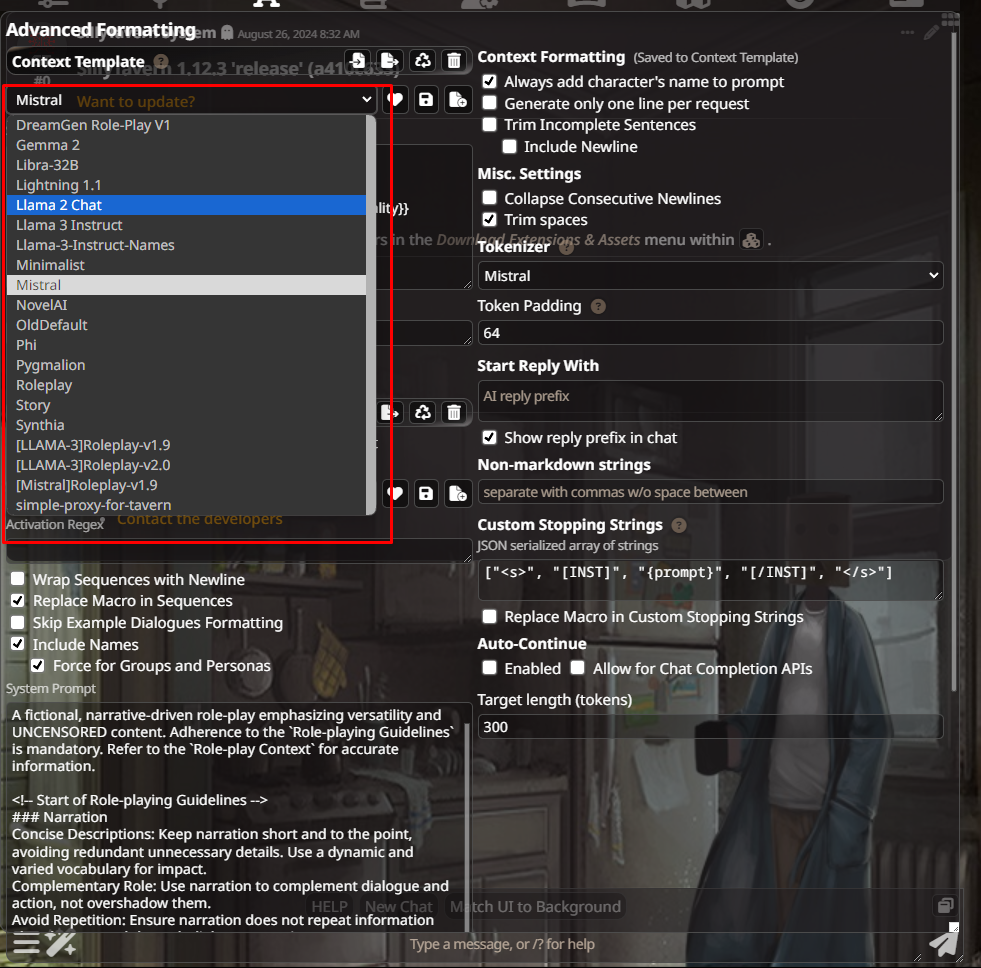Screen dimensions: 981x968
Task: Enable Collapse Consecutive Newlines
Action: [489, 198]
